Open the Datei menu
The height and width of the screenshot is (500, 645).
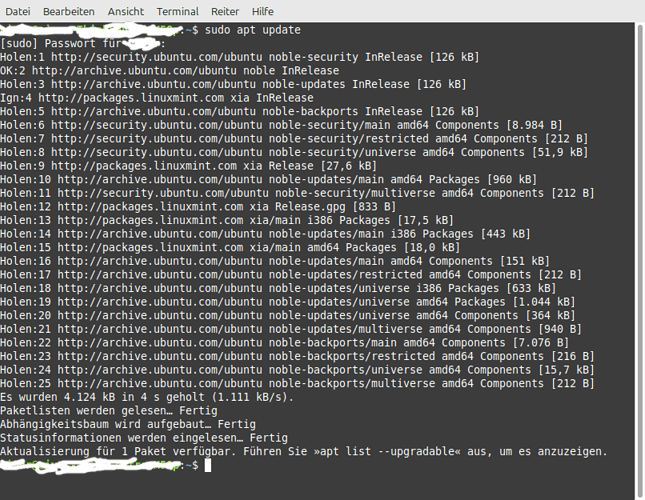[18, 12]
